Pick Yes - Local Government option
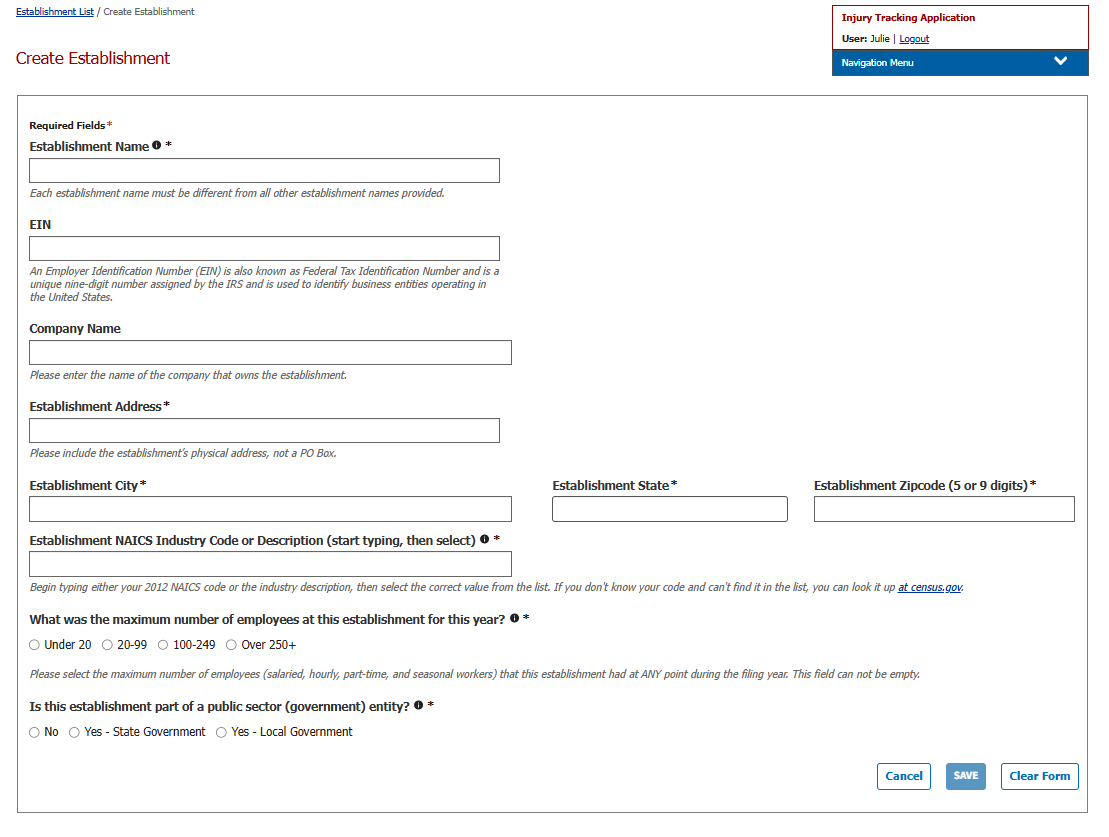Viewport: 1109px width, 837px height. (222, 732)
